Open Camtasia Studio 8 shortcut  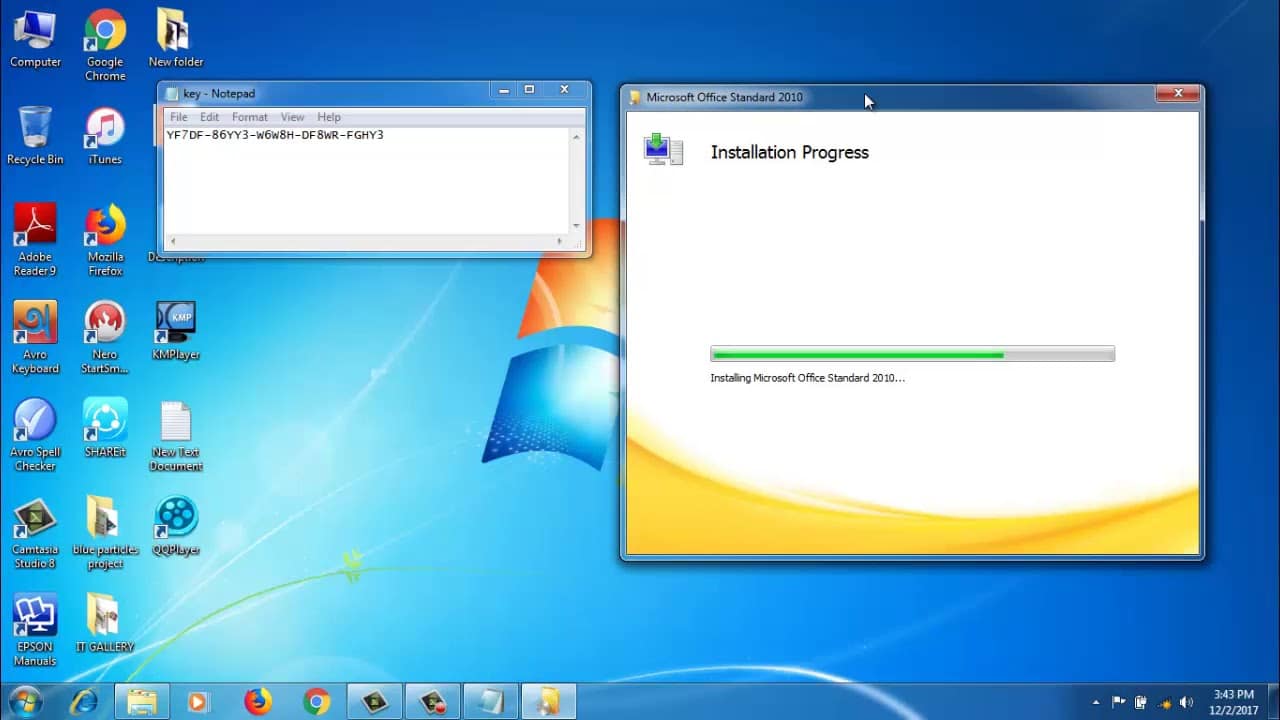coord(35,533)
